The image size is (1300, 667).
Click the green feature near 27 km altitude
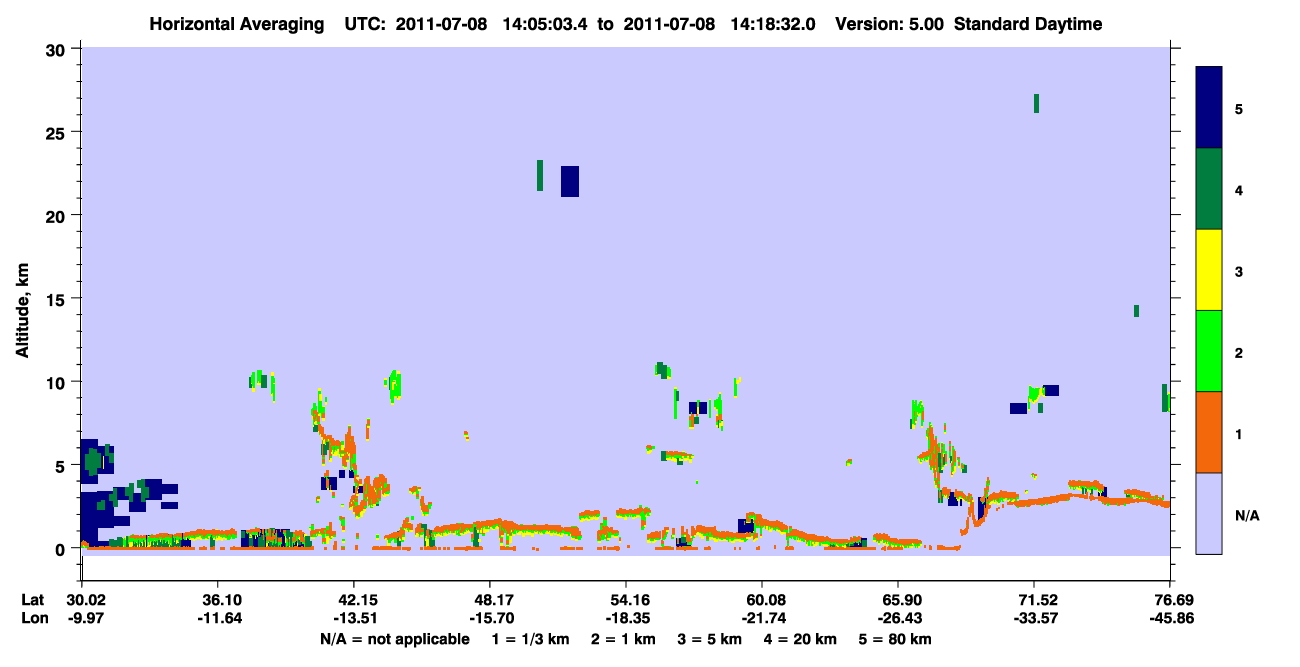click(1036, 103)
